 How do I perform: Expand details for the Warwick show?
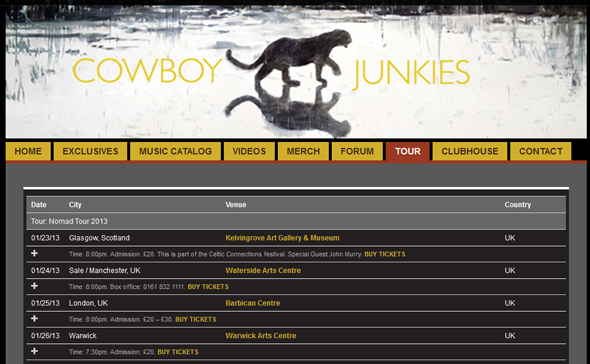click(x=34, y=351)
